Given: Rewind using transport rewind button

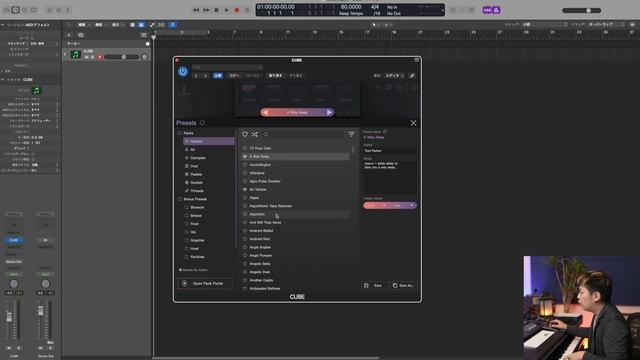Looking at the screenshot, I should pyautogui.click(x=196, y=10).
